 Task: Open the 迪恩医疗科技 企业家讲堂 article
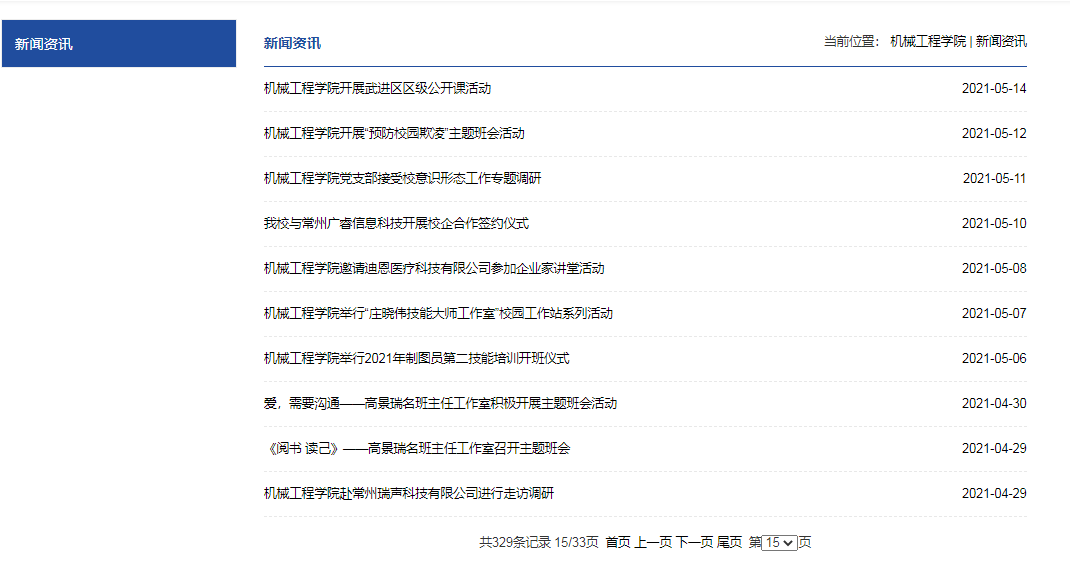pos(434,268)
